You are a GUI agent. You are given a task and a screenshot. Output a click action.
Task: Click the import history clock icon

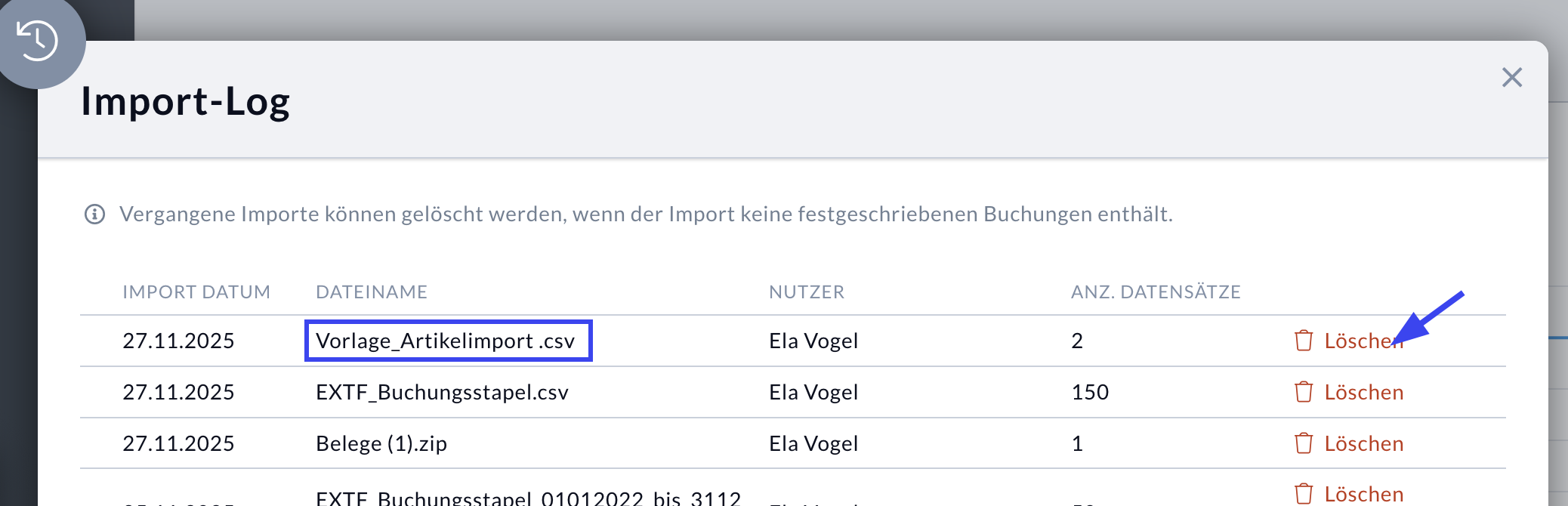[37, 40]
